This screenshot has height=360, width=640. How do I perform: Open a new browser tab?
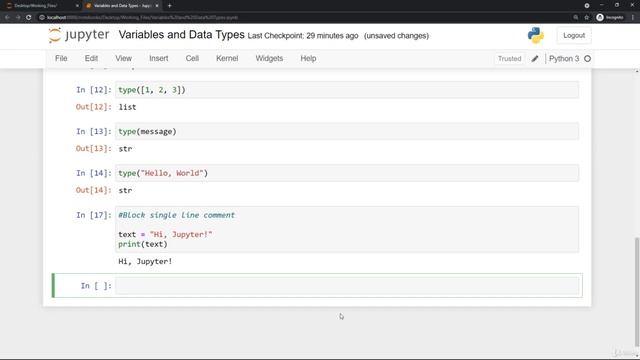coord(169,6)
